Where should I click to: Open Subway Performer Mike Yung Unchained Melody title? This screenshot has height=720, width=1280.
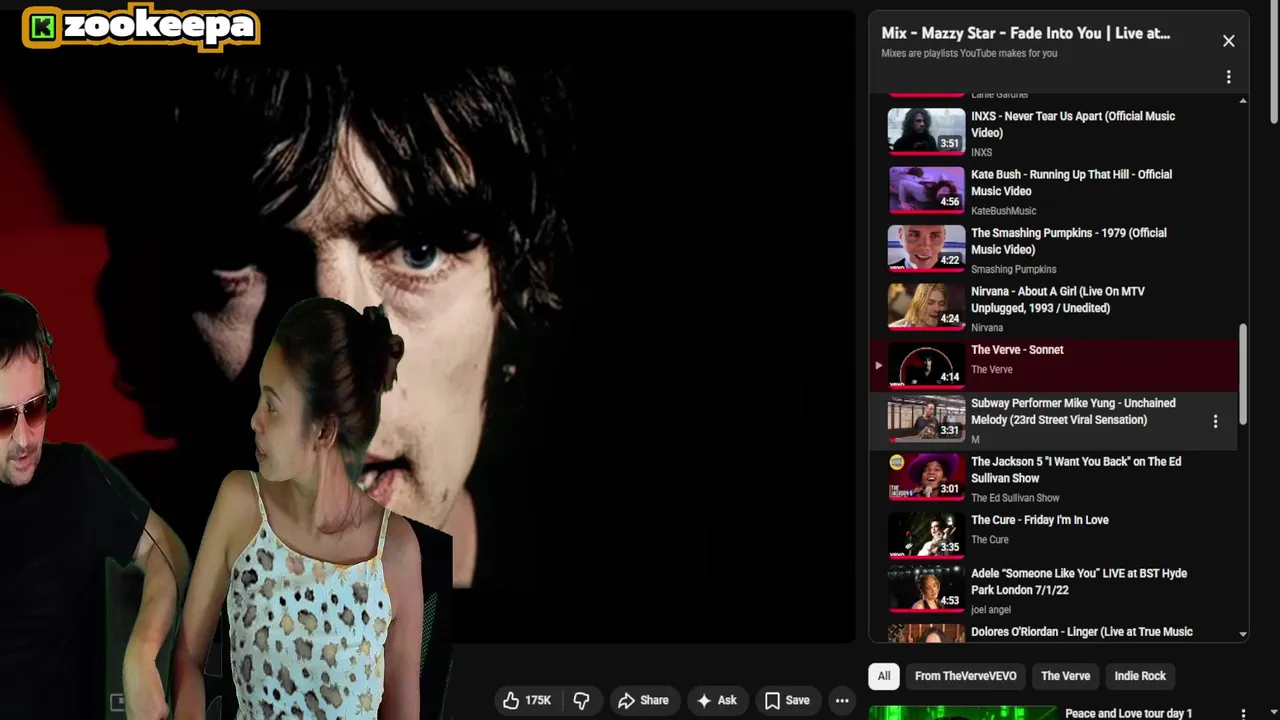1073,411
